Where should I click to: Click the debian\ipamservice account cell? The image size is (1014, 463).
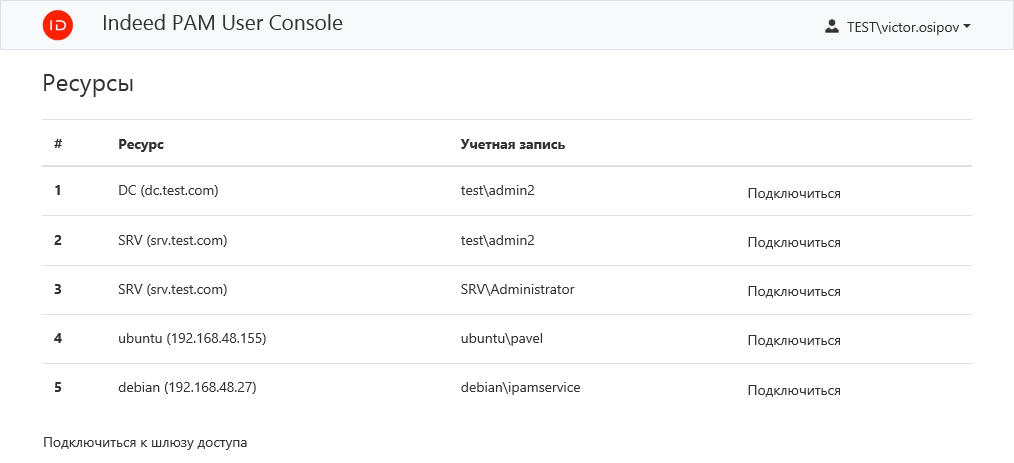(x=520, y=387)
